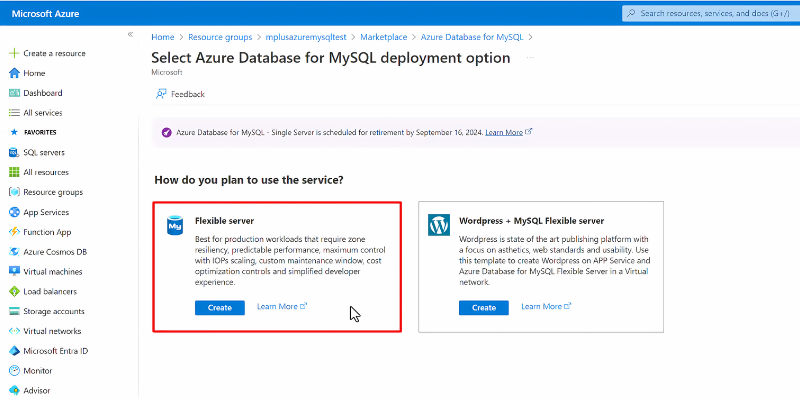The image size is (800, 400).
Task: Click the search magnifier icon in top bar
Action: (631, 13)
